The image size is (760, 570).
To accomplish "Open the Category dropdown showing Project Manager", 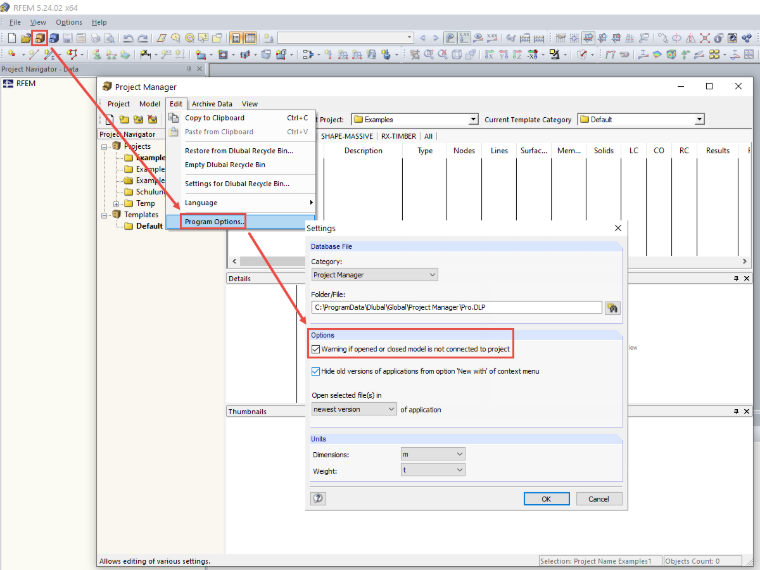I will pyautogui.click(x=374, y=275).
